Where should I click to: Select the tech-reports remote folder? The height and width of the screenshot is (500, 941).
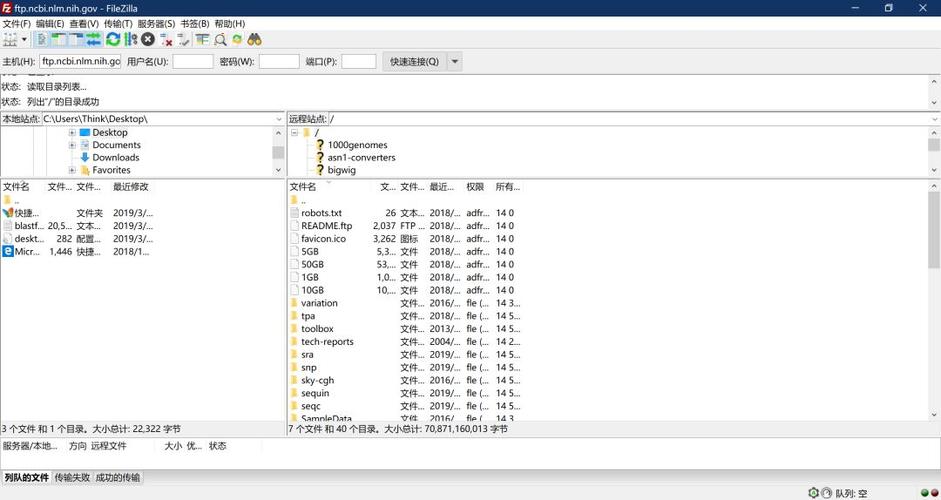(x=327, y=342)
